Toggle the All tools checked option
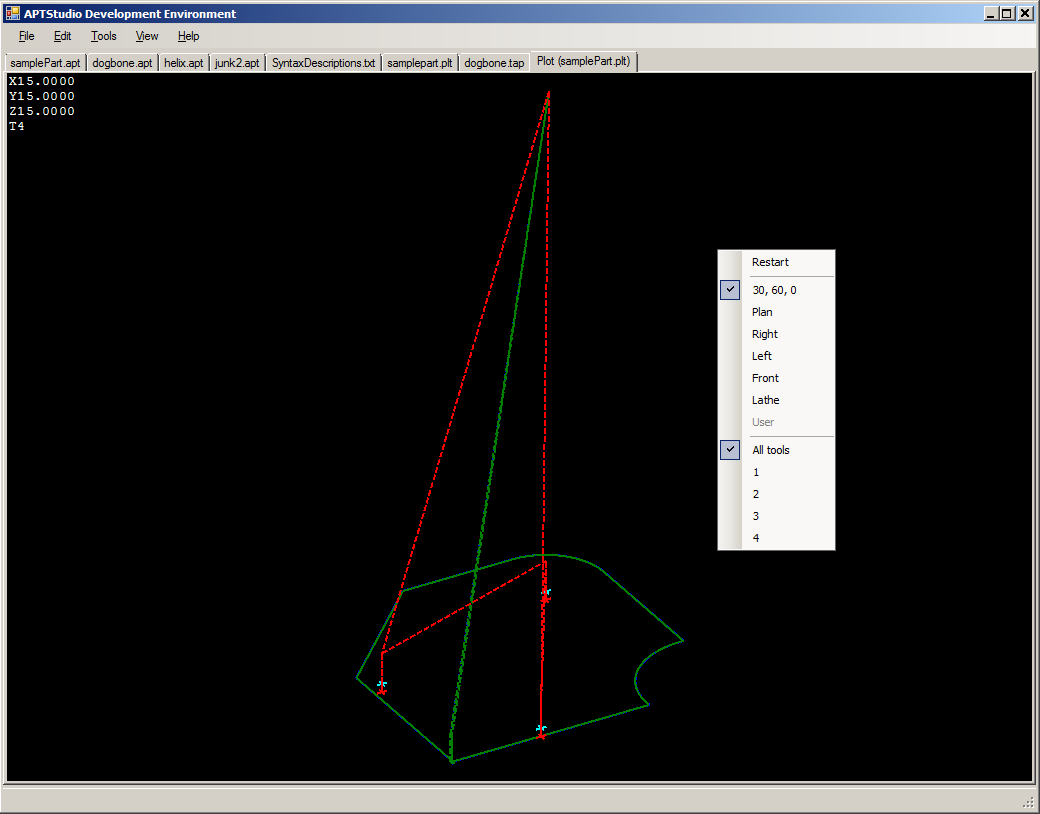The height and width of the screenshot is (814, 1040). pyautogui.click(x=776, y=450)
